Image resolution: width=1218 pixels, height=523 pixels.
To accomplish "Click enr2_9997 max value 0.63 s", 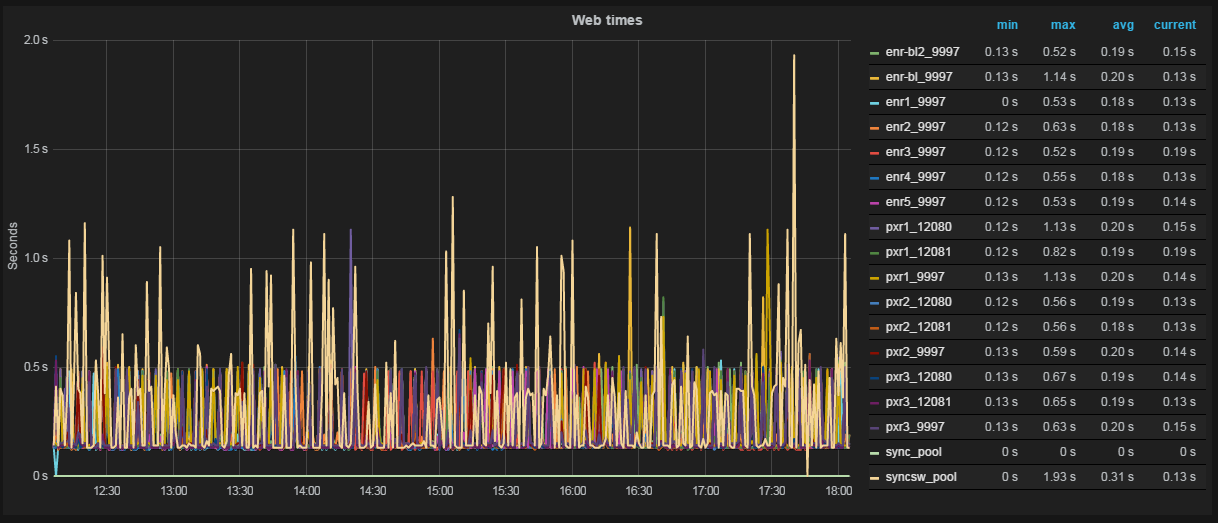I will [1060, 127].
